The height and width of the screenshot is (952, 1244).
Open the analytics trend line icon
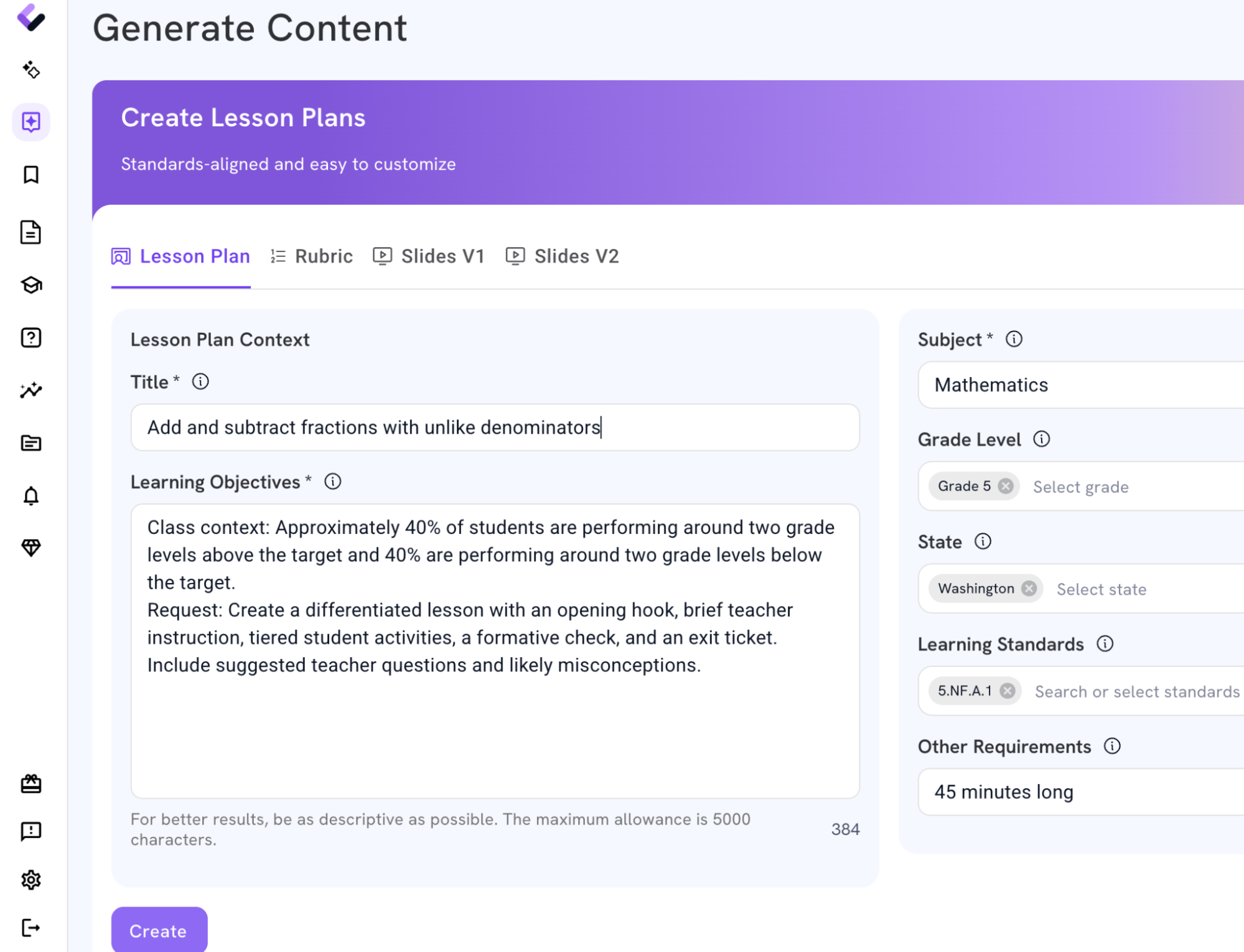click(x=31, y=390)
